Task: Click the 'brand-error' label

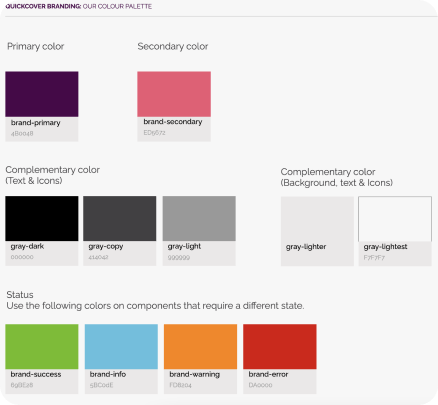Action: click(x=268, y=374)
